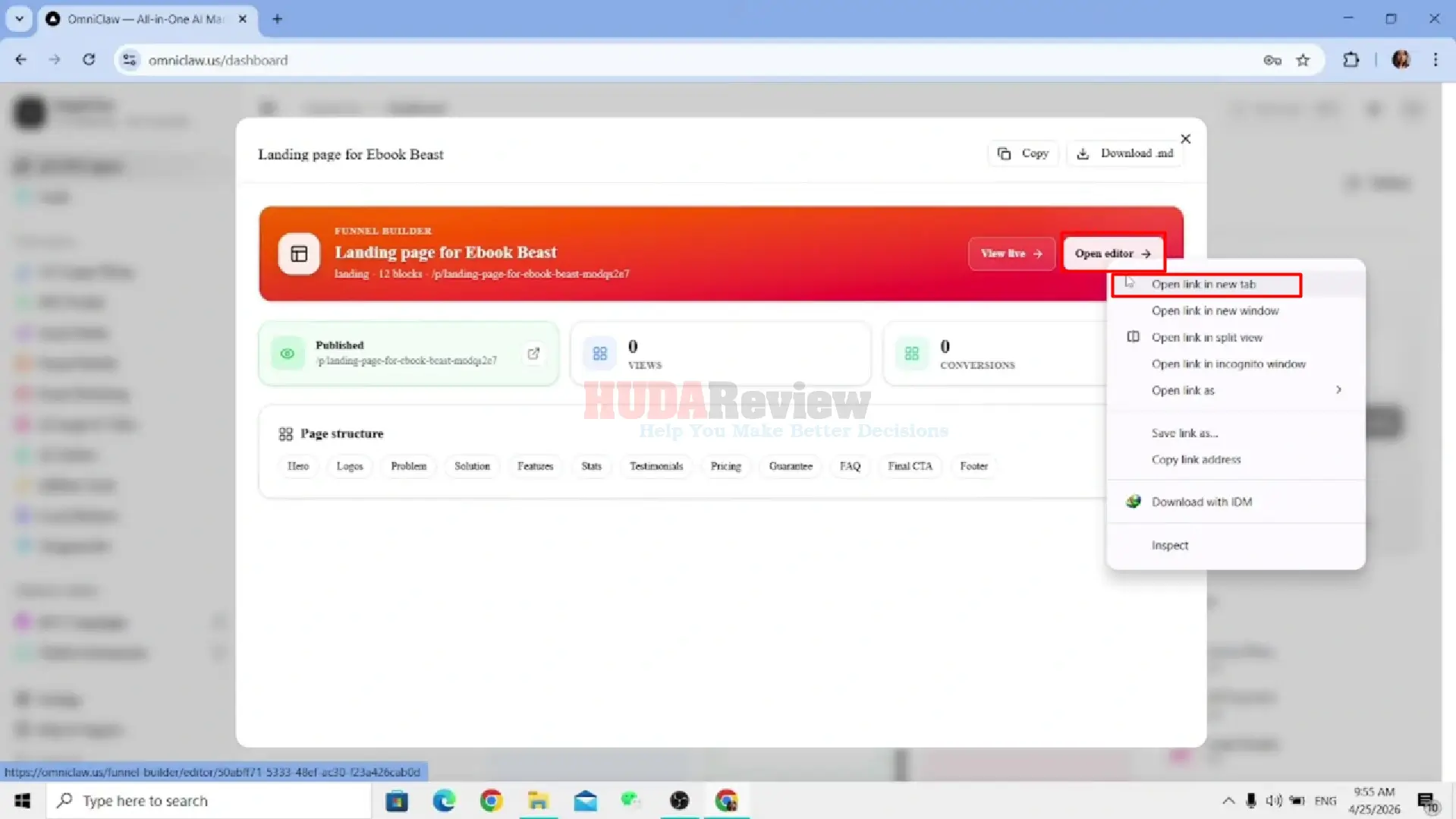This screenshot has height=819, width=1456.
Task: Select the Pricing block chip
Action: click(725, 466)
